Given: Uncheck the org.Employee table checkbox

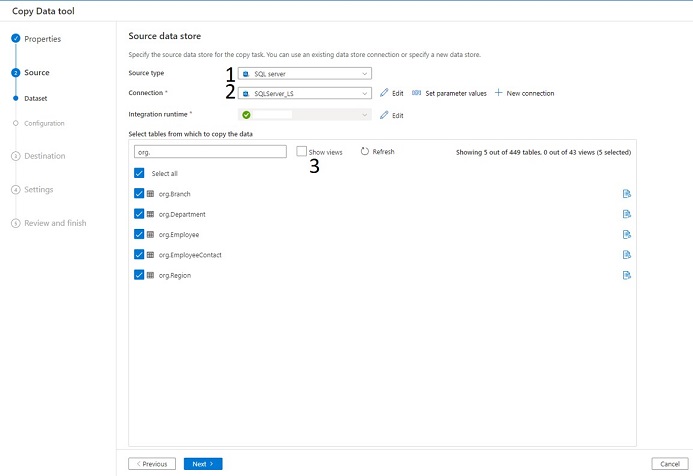Looking at the screenshot, I should click(x=139, y=234).
